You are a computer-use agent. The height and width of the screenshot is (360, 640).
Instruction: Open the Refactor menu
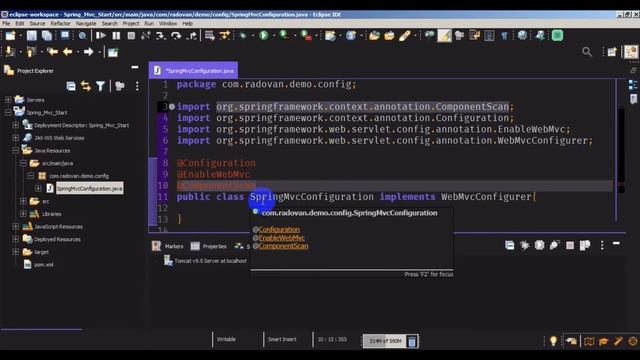click(x=60, y=23)
